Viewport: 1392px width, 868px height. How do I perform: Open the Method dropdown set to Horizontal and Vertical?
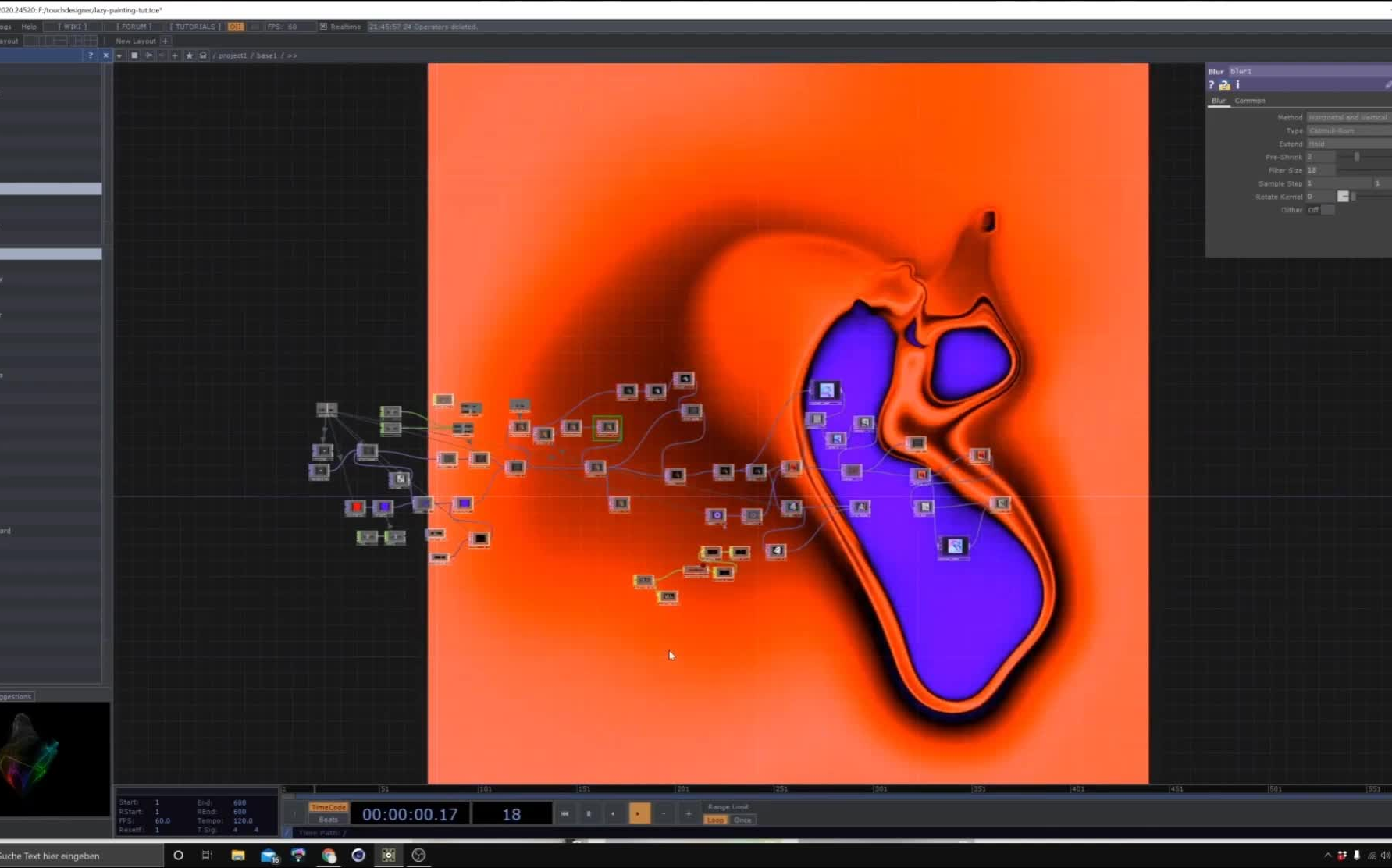pos(1347,116)
